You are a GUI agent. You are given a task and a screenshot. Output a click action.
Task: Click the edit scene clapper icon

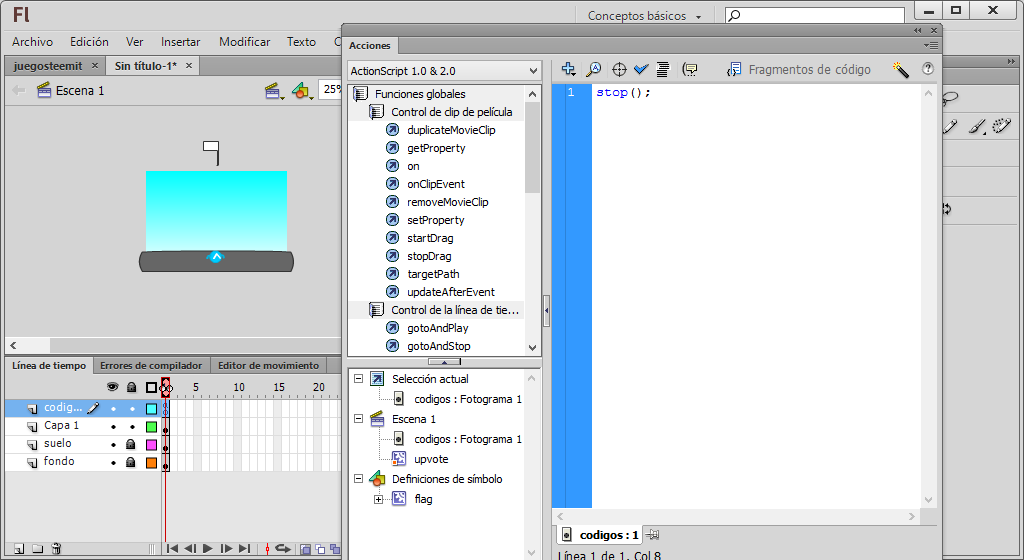pyautogui.click(x=274, y=91)
